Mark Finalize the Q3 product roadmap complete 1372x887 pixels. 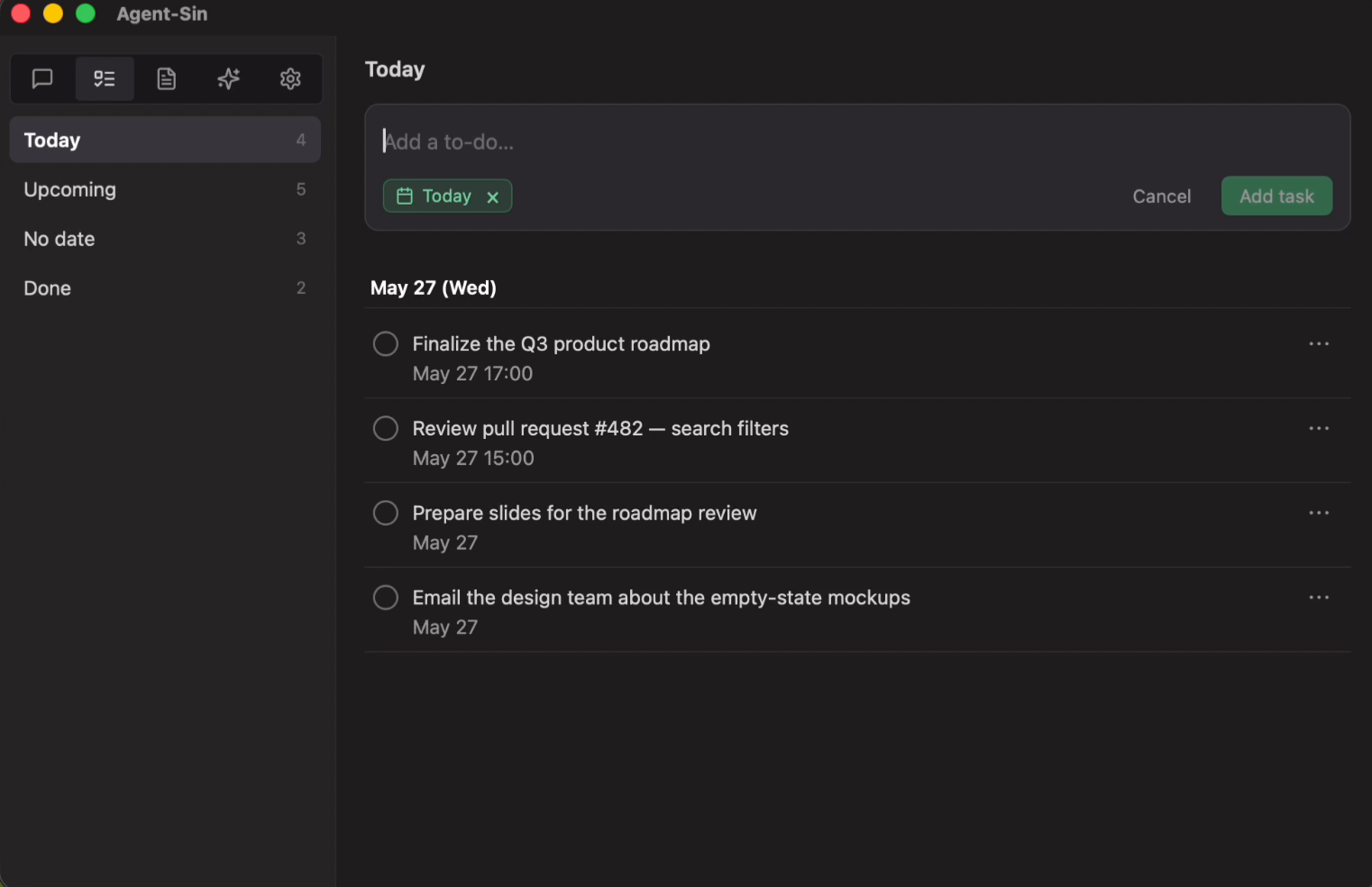pyautogui.click(x=386, y=343)
